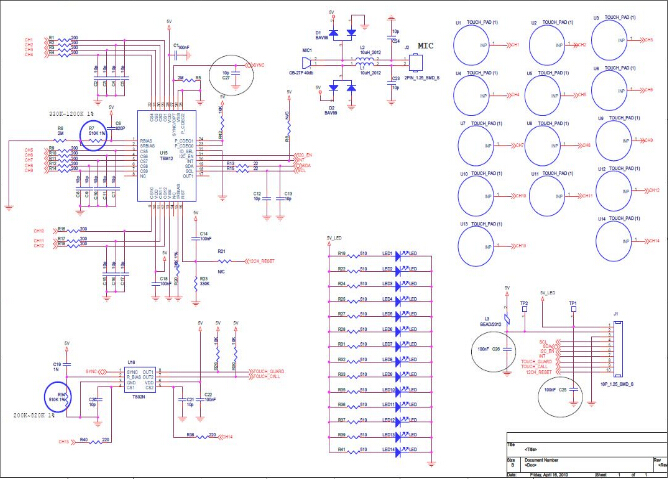668x479 pixels.
Task: Select the U15 touch controller IC box
Action: tap(167, 156)
